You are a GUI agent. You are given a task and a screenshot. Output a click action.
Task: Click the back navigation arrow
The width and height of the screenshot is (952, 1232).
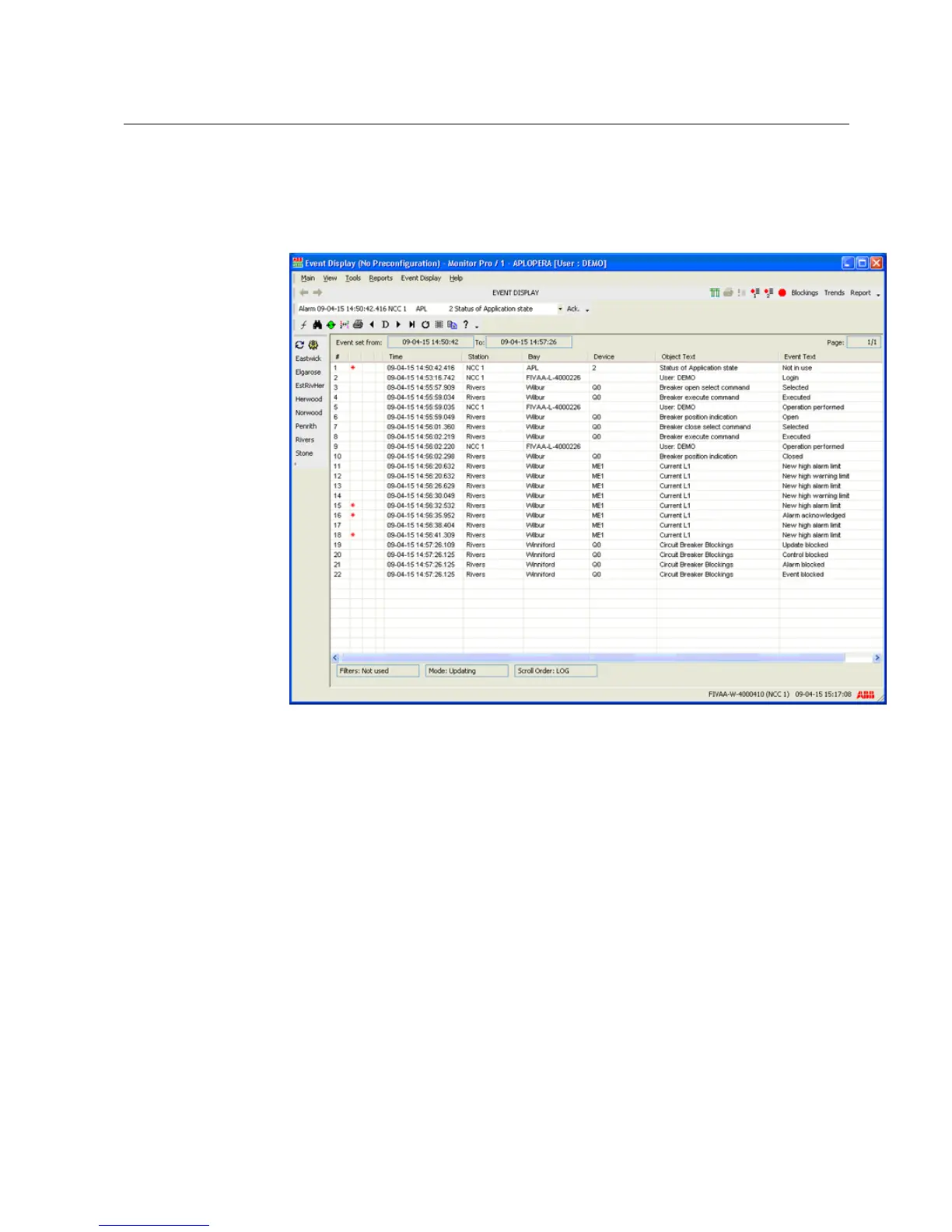point(304,293)
